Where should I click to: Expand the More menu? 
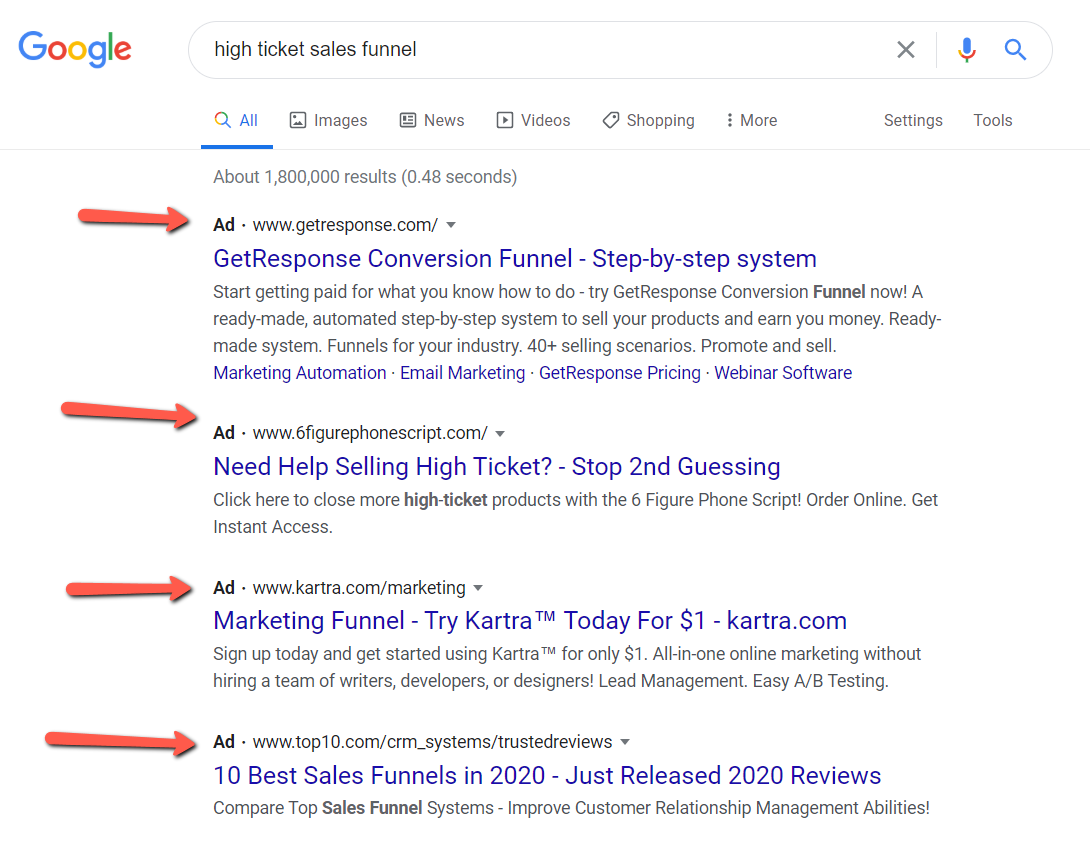pyautogui.click(x=751, y=120)
